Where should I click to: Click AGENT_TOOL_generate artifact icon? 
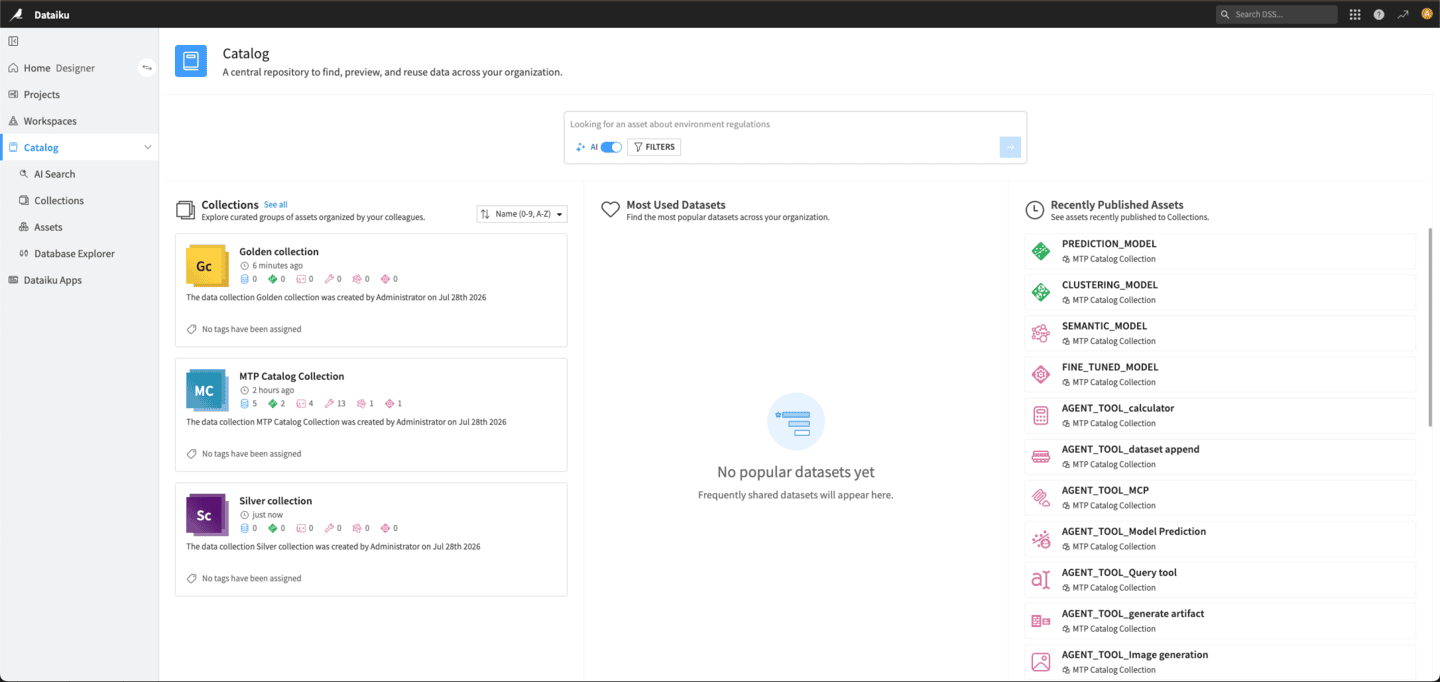1041,621
